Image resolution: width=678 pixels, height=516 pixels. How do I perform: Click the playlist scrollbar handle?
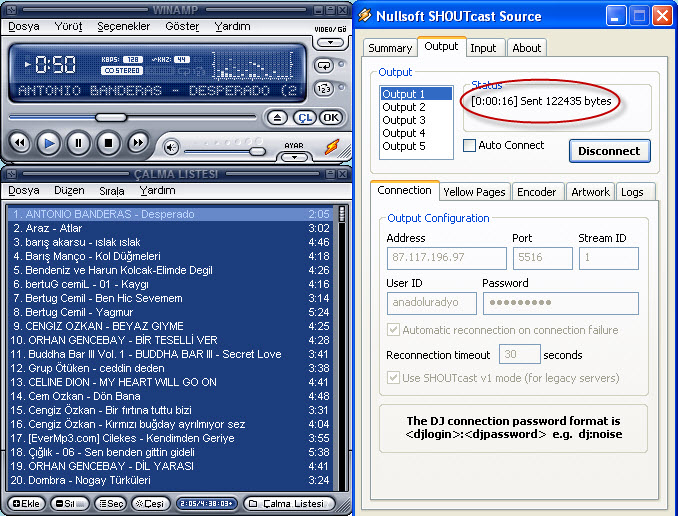point(342,214)
